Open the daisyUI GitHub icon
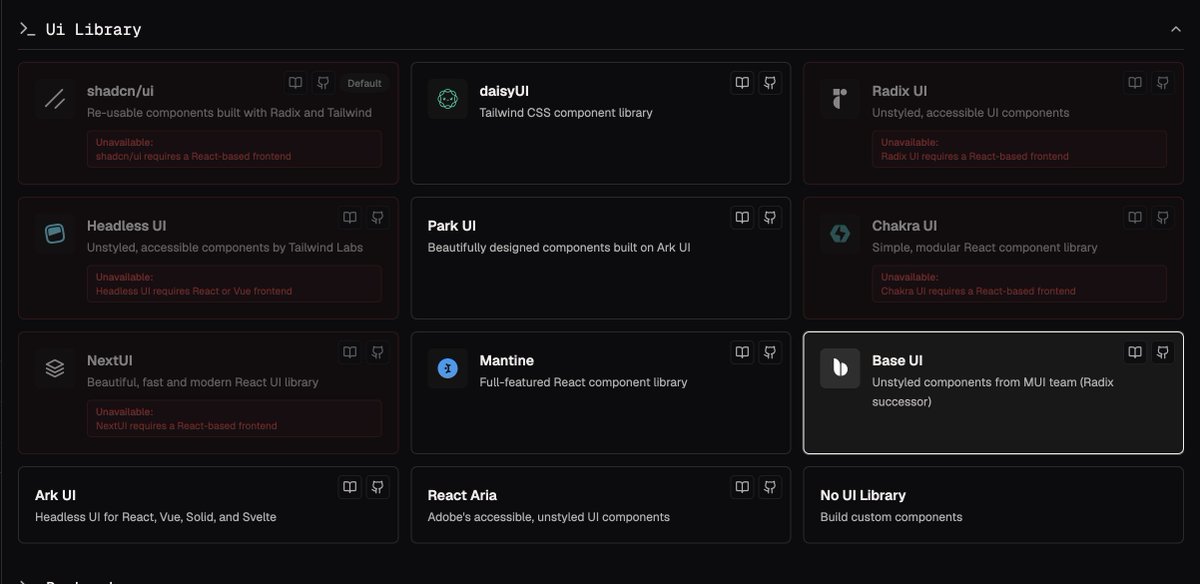The height and width of the screenshot is (584, 1200). 770,83
